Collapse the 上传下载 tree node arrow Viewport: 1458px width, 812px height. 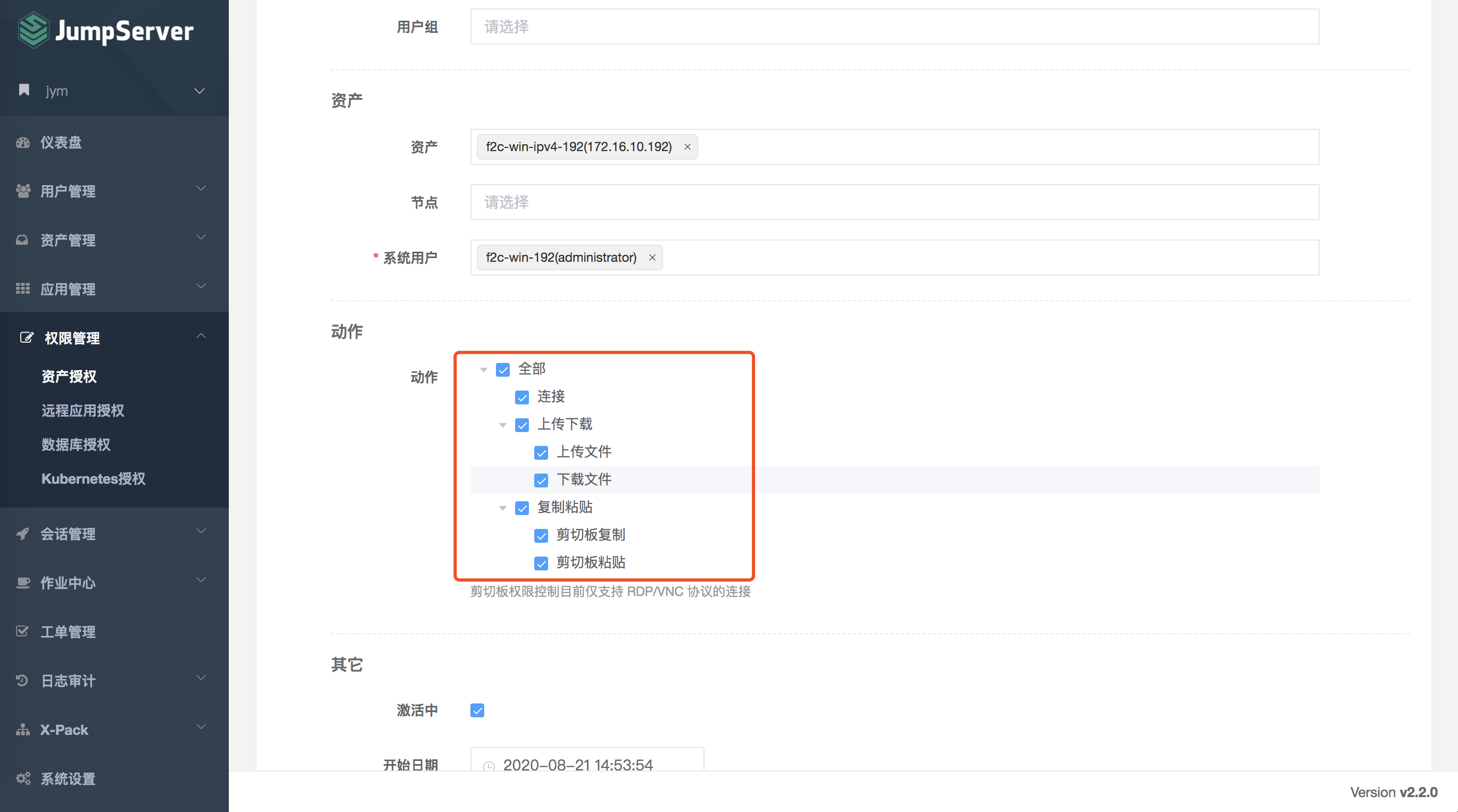503,426
